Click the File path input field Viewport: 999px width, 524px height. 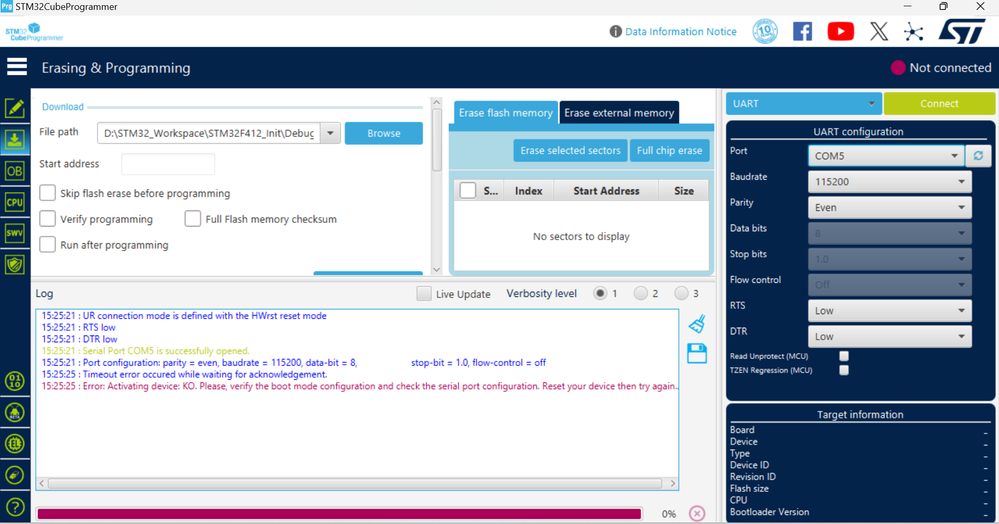(209, 133)
